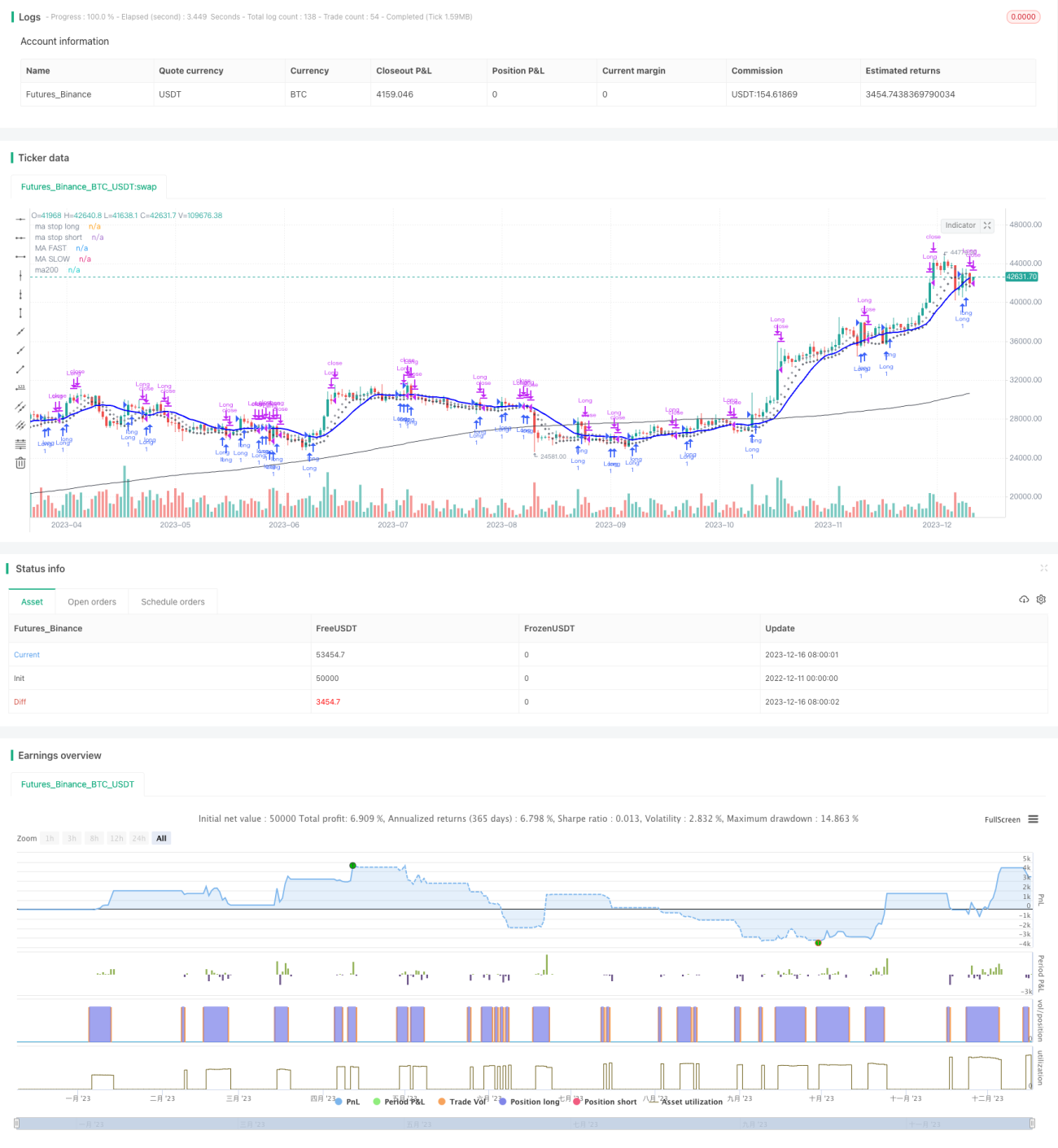Click the trash icon to remove drawings
Screen dimensions: 1058x1148
pos(20,463)
